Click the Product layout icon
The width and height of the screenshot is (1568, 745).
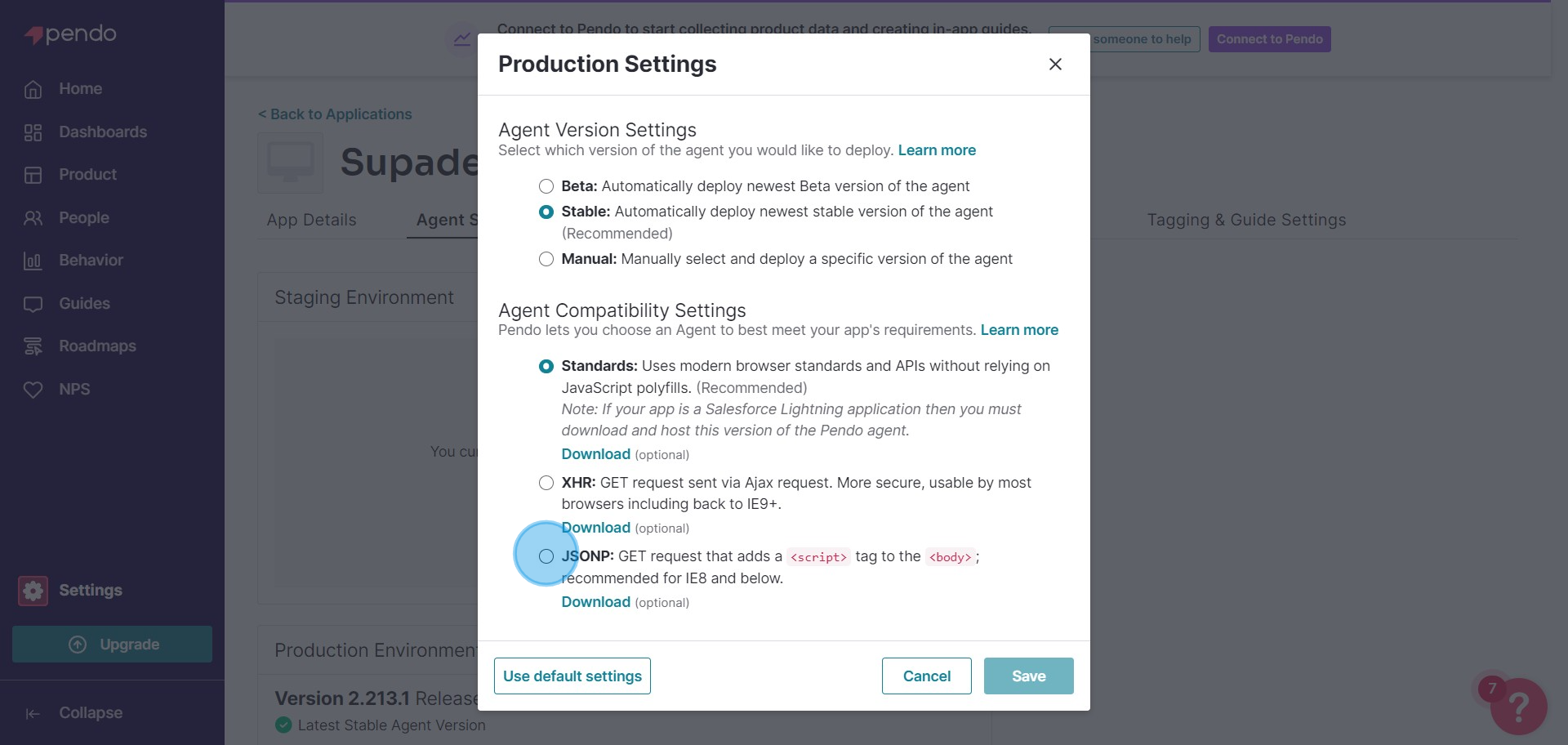pyautogui.click(x=33, y=175)
